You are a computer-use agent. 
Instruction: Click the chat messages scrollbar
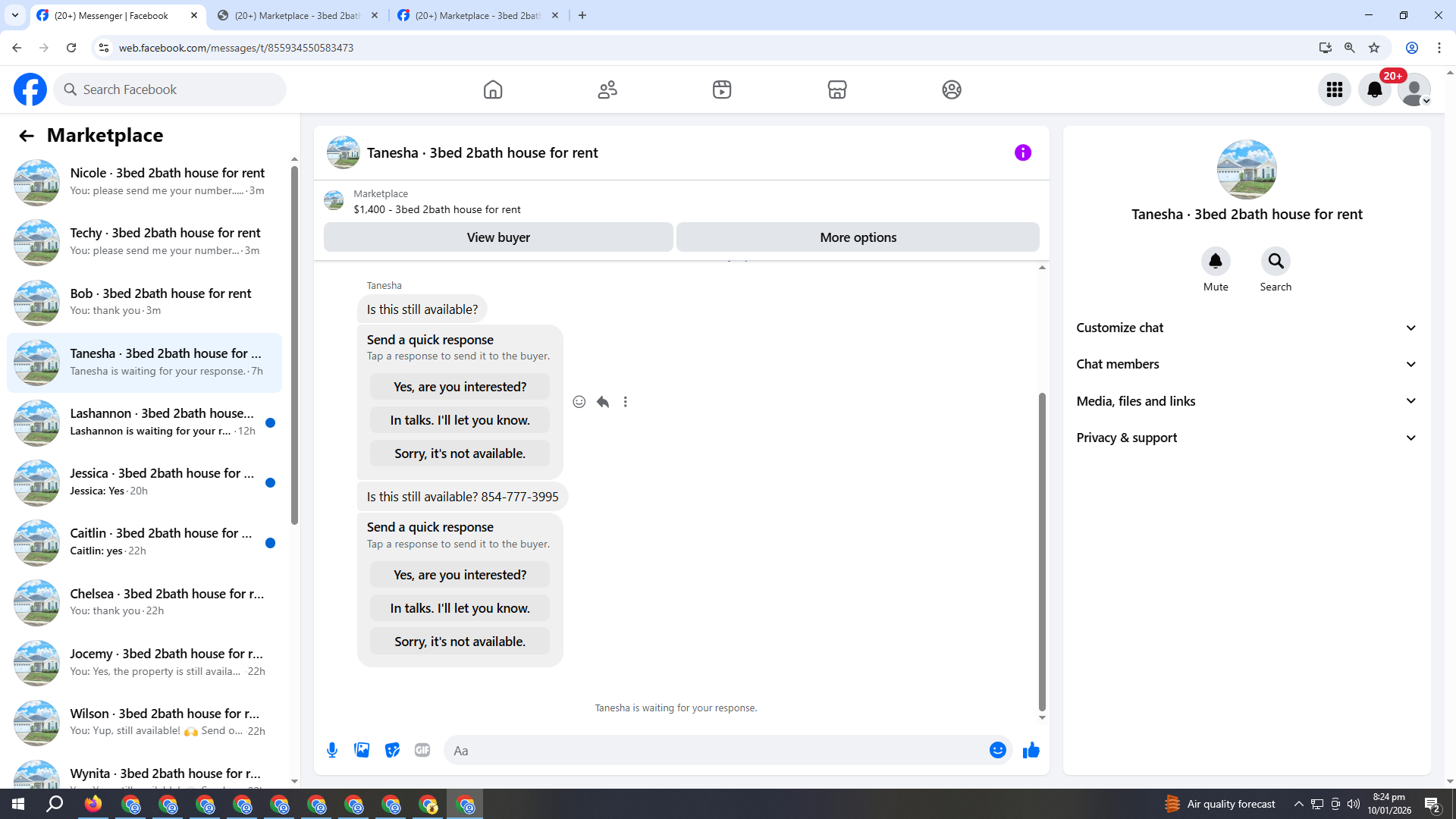click(x=1042, y=551)
